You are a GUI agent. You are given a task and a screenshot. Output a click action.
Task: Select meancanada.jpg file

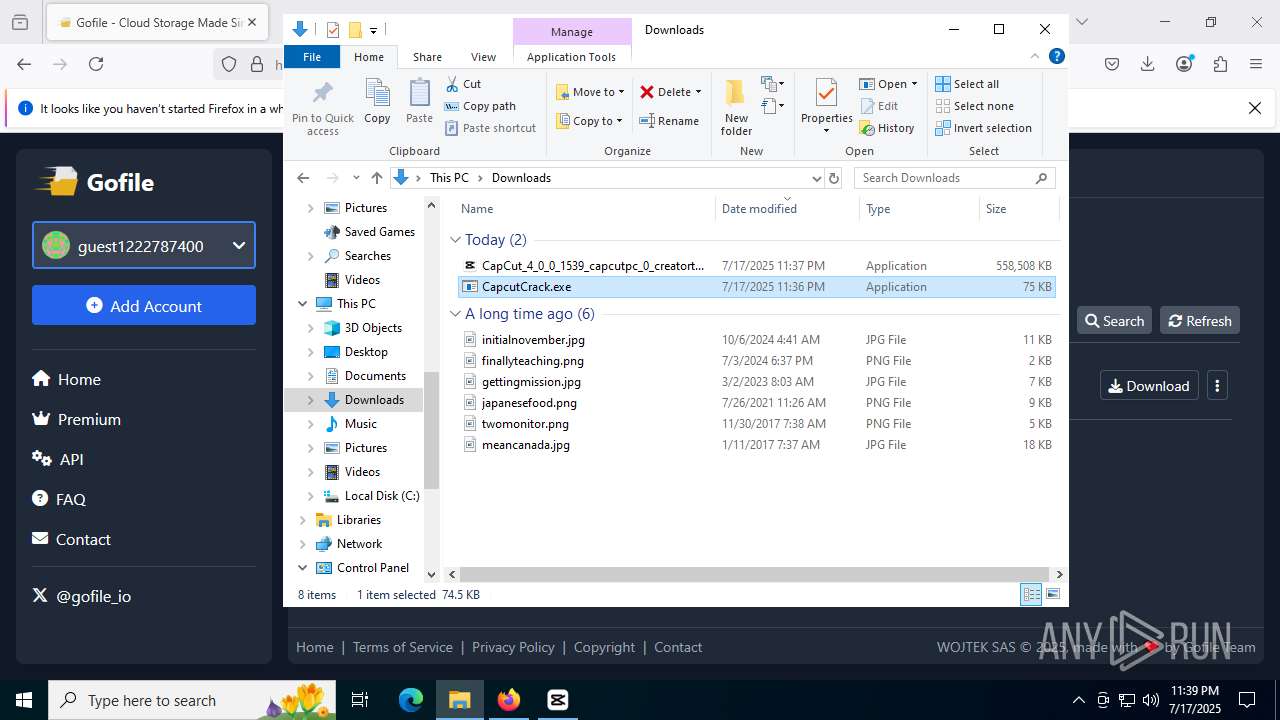(x=757, y=445)
